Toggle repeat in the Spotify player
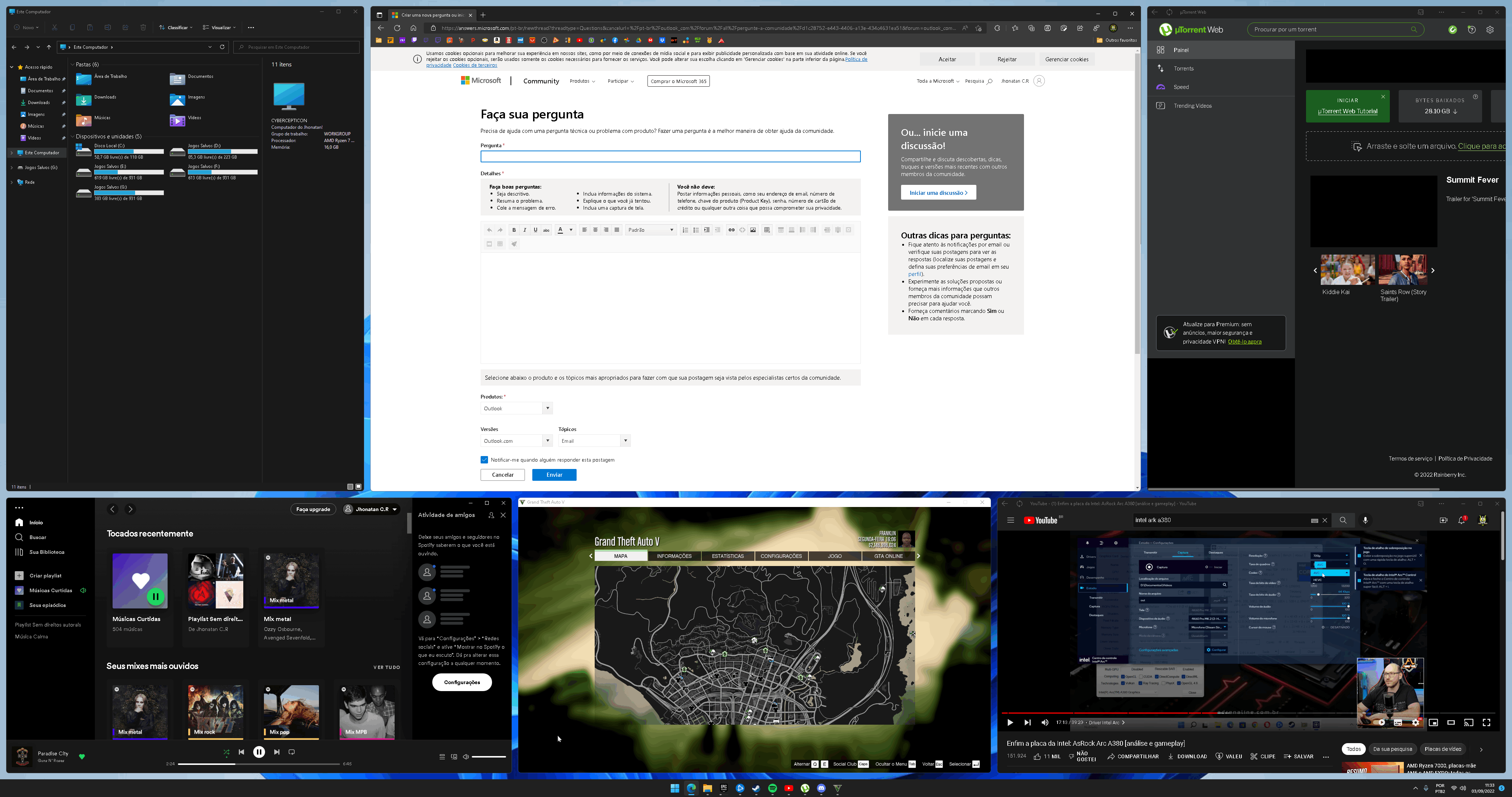Viewport: 1512px width, 797px height. coord(292,752)
